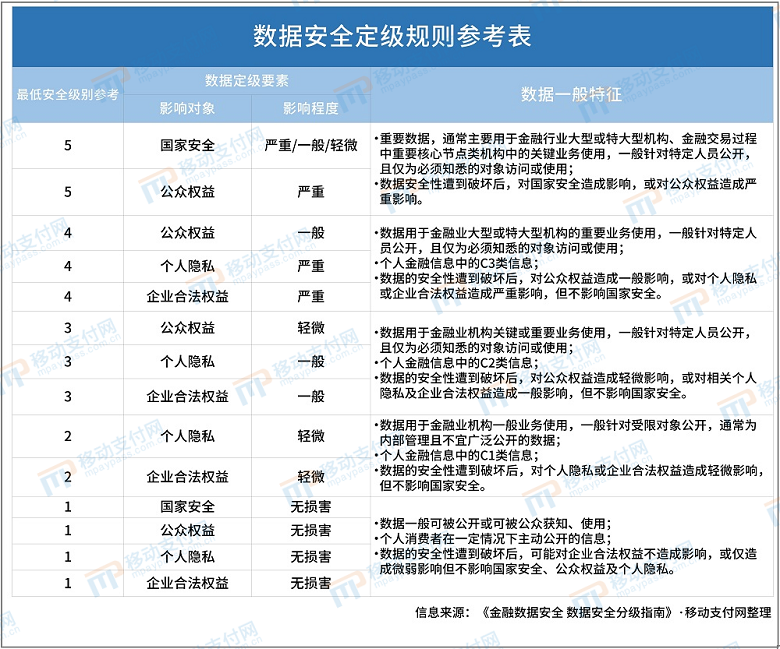The width and height of the screenshot is (780, 649).
Task: Click level 3 in the 企业合法权益 一般 row
Action: click(x=68, y=396)
